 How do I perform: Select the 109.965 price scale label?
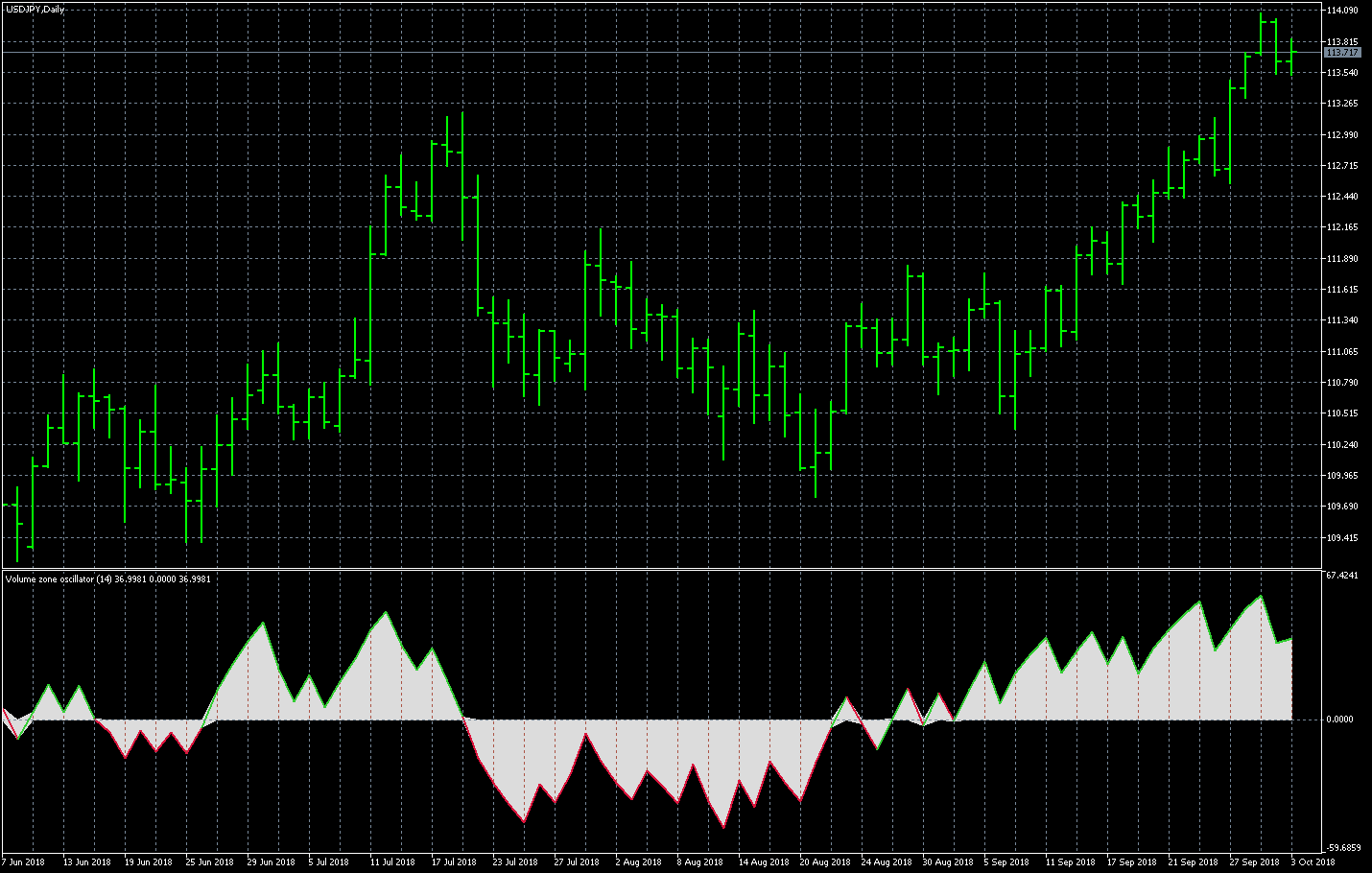1342,476
